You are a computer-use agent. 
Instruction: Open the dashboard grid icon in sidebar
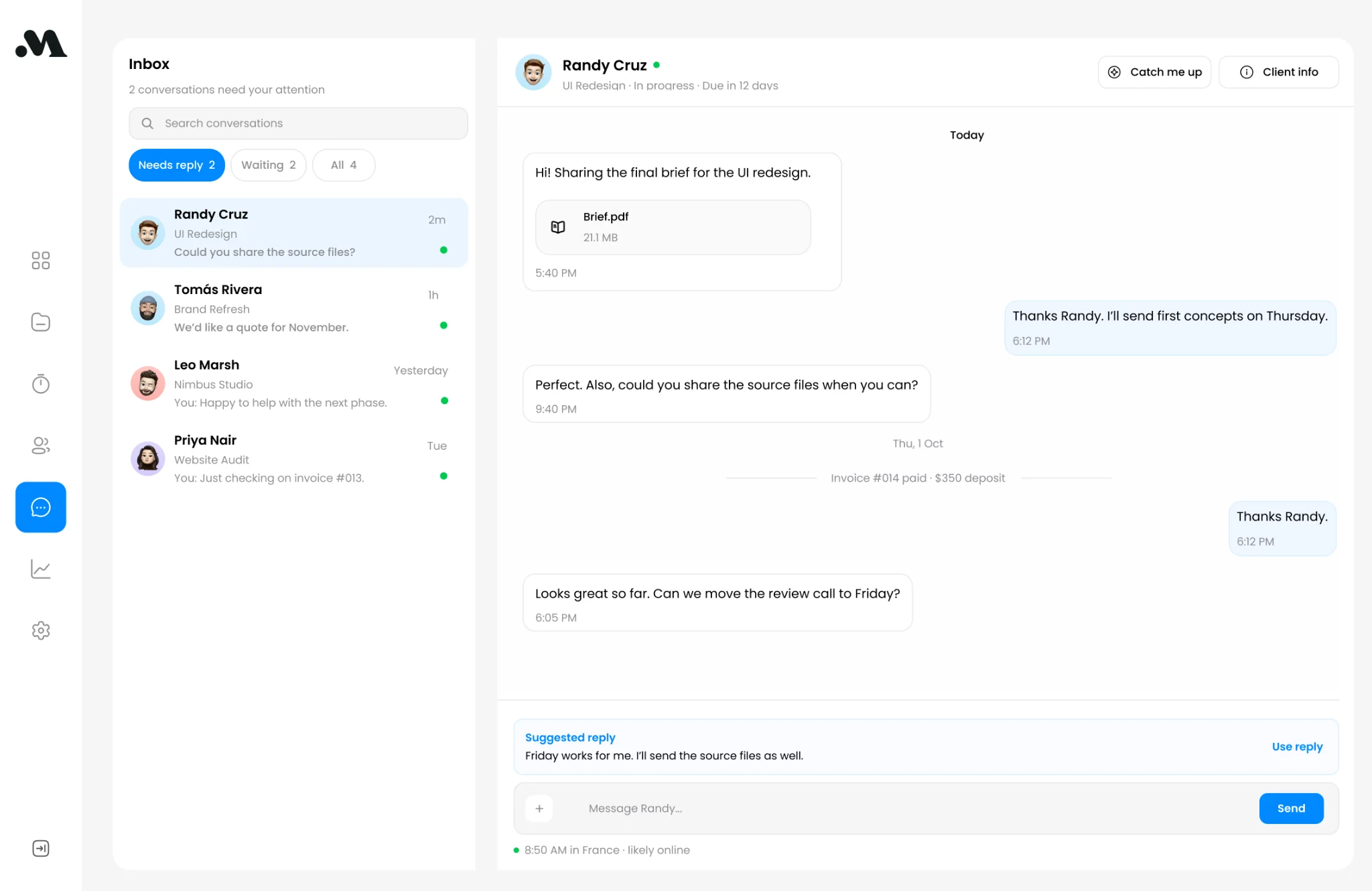(41, 261)
